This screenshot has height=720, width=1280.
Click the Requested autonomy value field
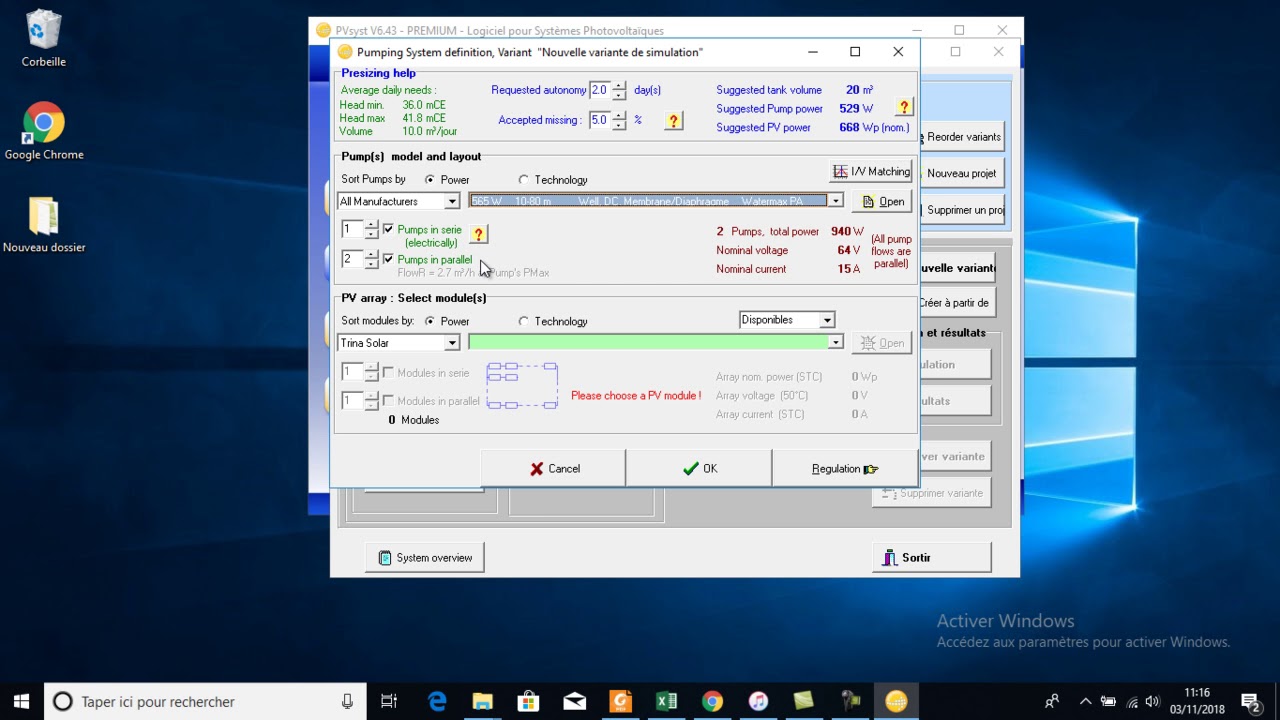coord(600,90)
